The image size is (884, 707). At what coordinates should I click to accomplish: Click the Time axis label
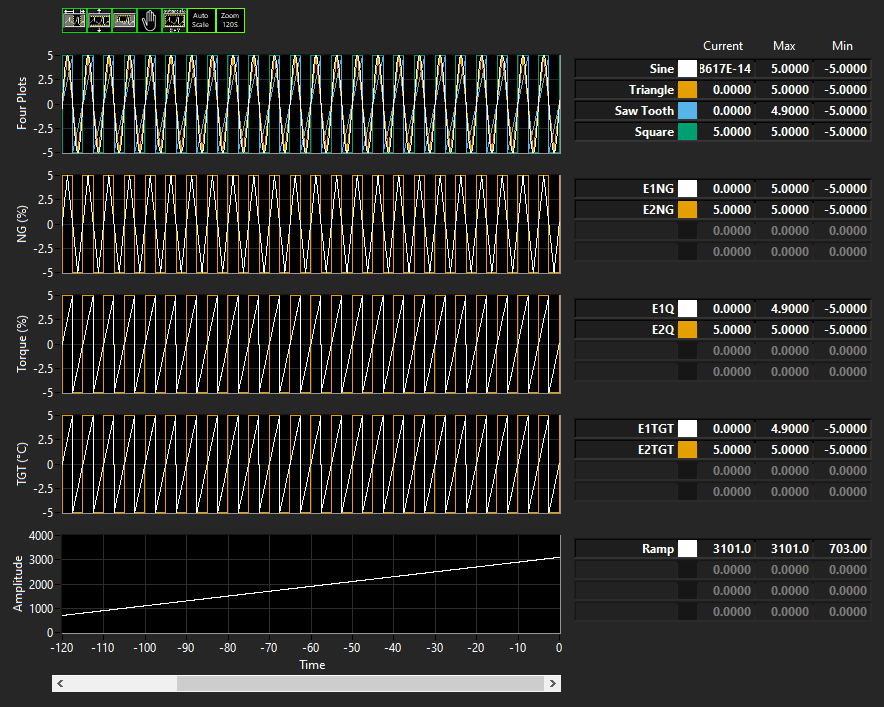click(x=312, y=665)
